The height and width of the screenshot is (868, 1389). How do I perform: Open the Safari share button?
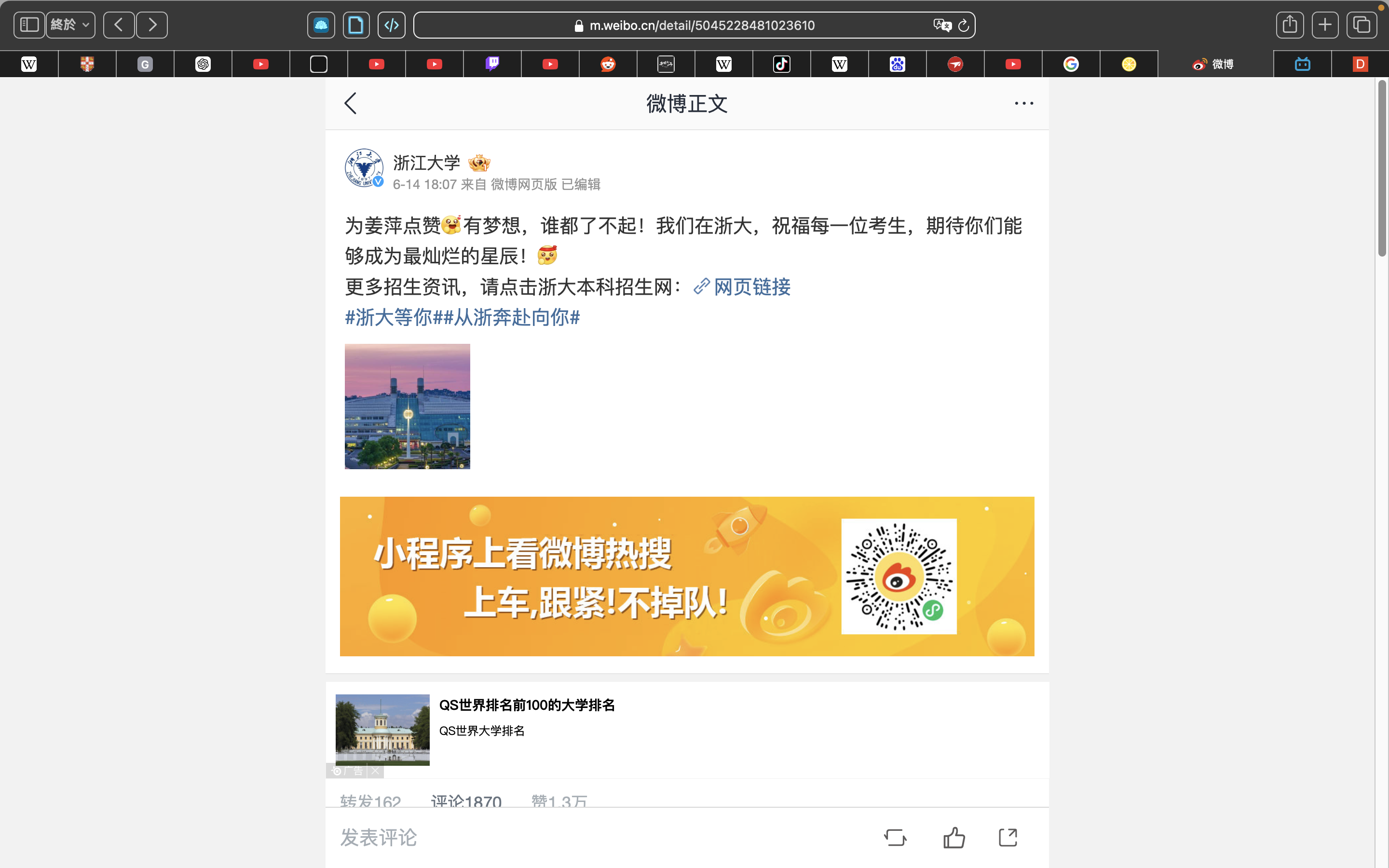tap(1290, 25)
